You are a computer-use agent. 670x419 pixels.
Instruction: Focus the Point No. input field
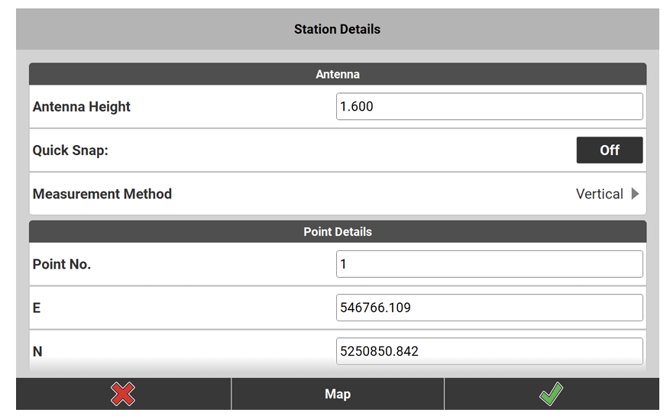489,264
